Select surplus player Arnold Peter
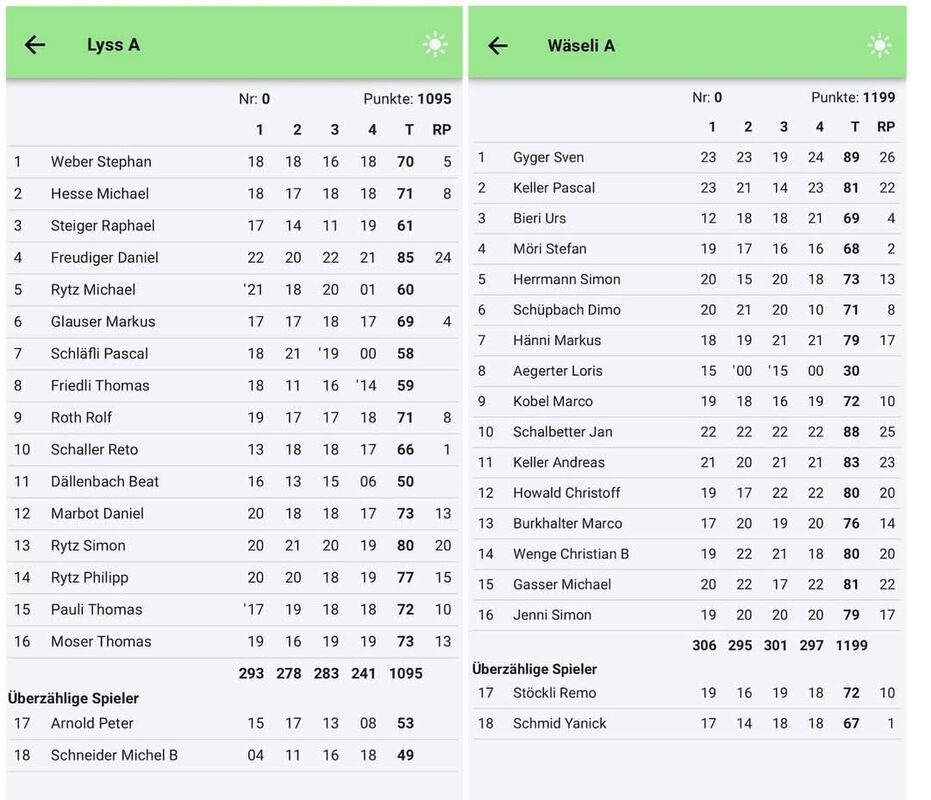931x800 pixels. coord(92,723)
